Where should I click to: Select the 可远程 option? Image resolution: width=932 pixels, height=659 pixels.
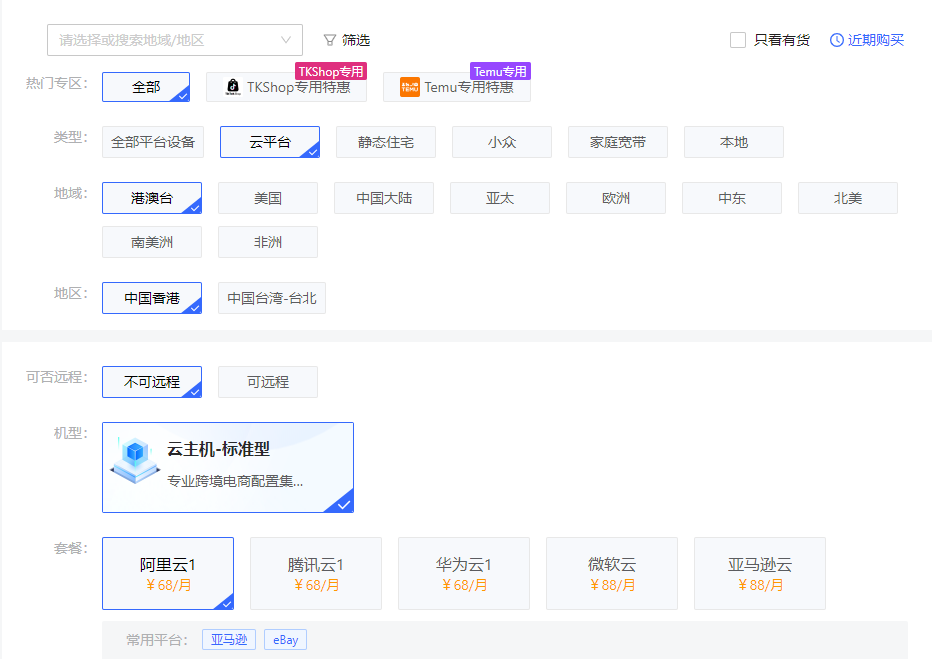pyautogui.click(x=268, y=382)
